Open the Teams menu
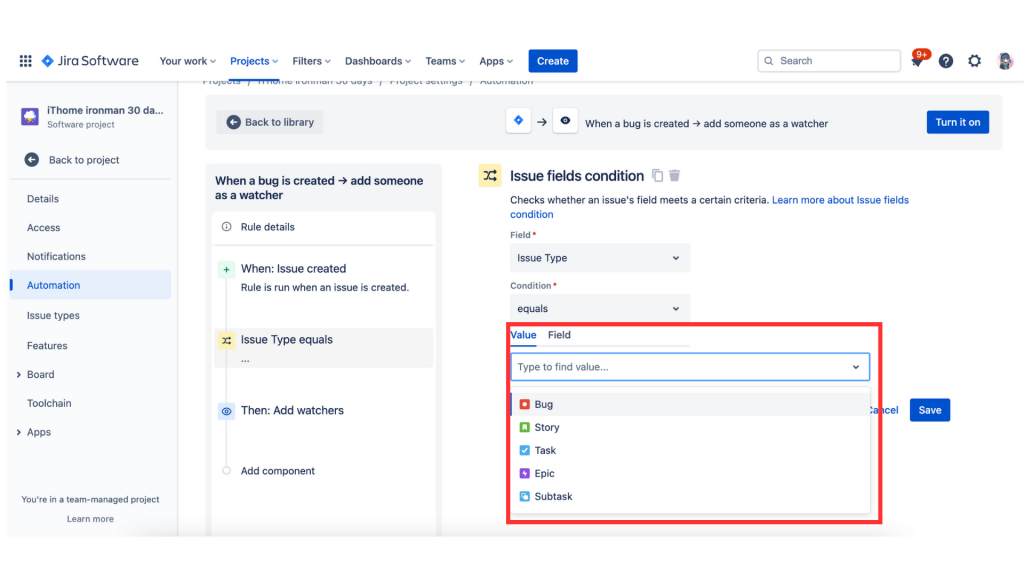This screenshot has width=1024, height=576. pyautogui.click(x=445, y=61)
